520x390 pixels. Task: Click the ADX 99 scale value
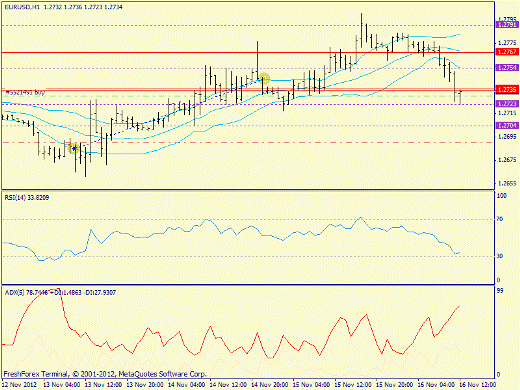(500, 291)
